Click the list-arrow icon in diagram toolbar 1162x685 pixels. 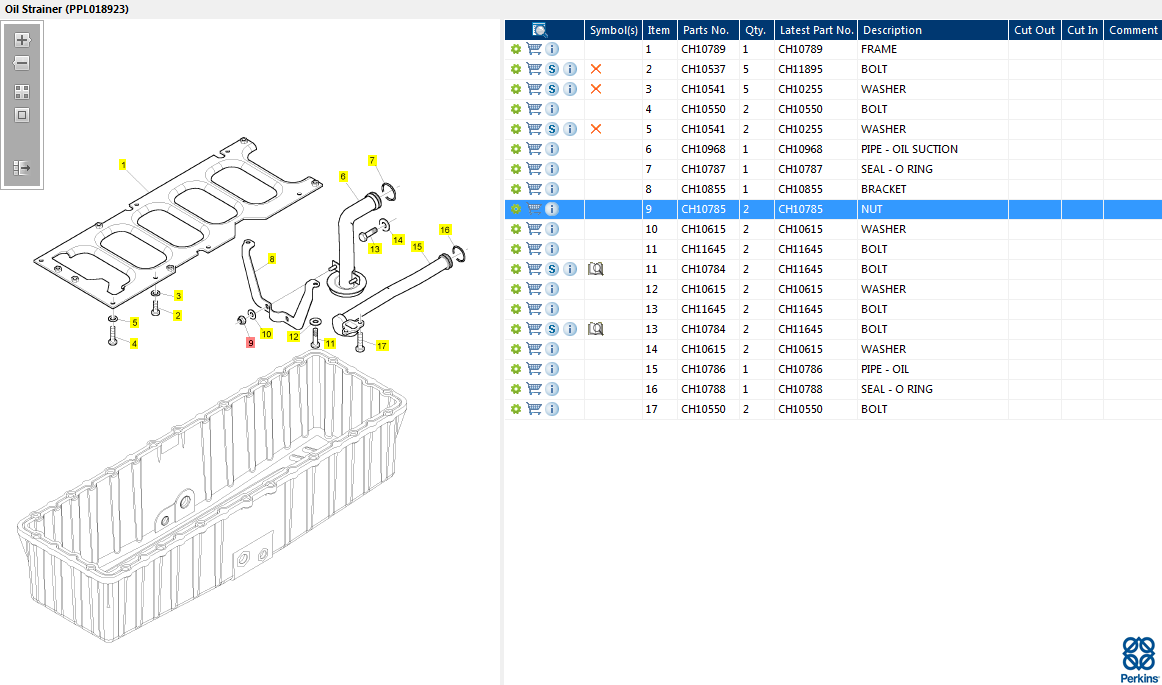click(x=22, y=168)
